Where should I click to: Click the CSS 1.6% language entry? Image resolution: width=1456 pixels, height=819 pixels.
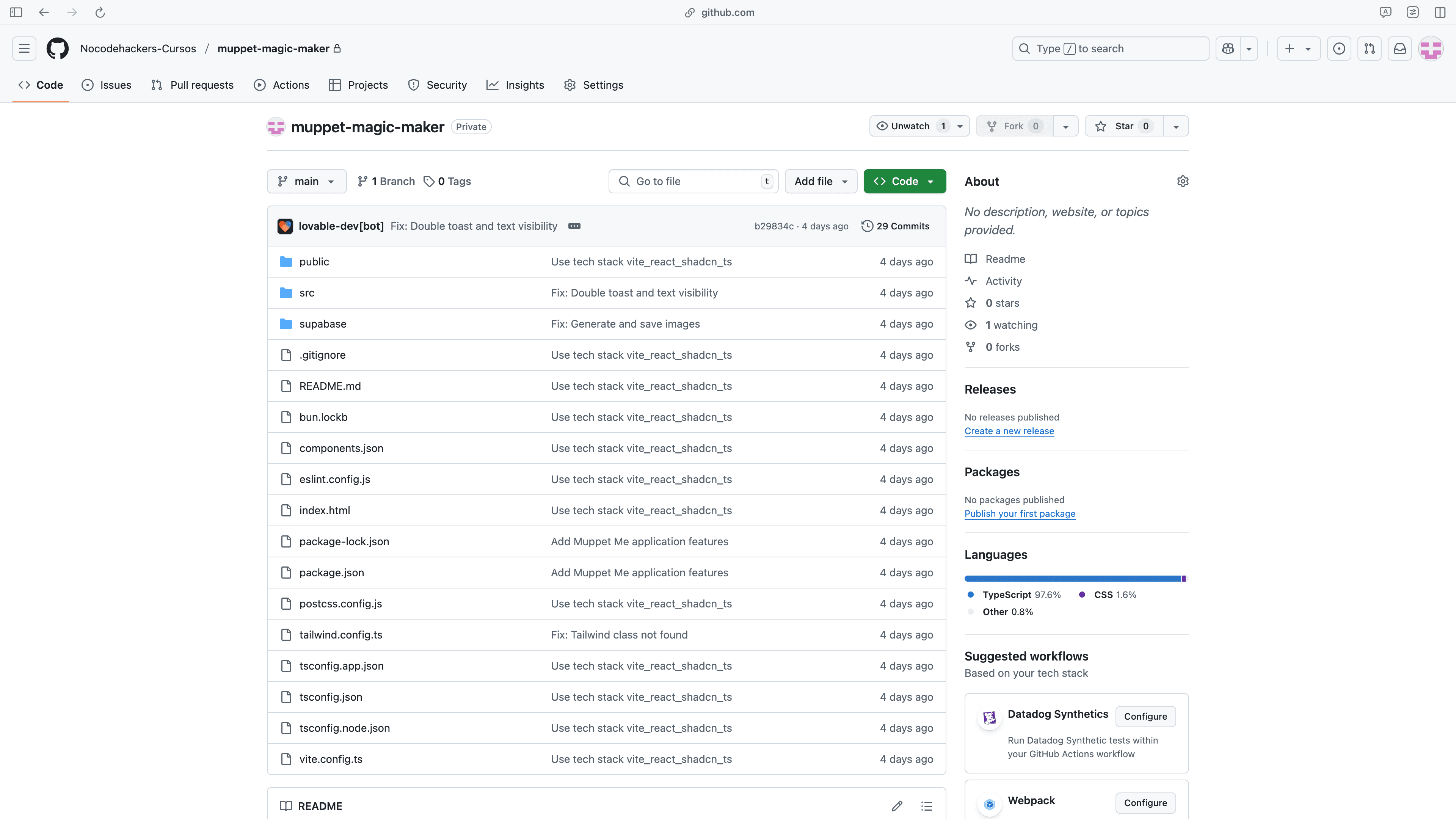1107,595
